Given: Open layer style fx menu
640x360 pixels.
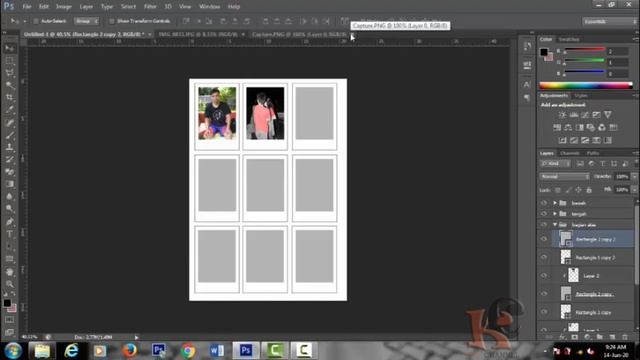Looking at the screenshot, I should point(562,337).
